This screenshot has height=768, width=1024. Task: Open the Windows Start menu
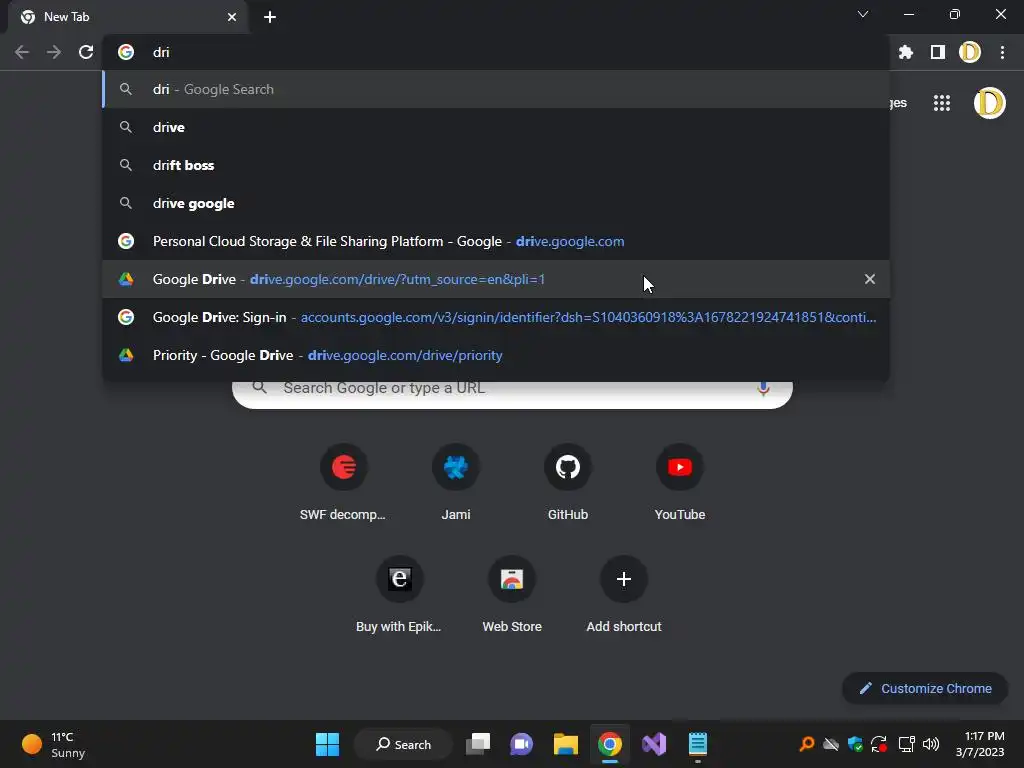[x=327, y=744]
